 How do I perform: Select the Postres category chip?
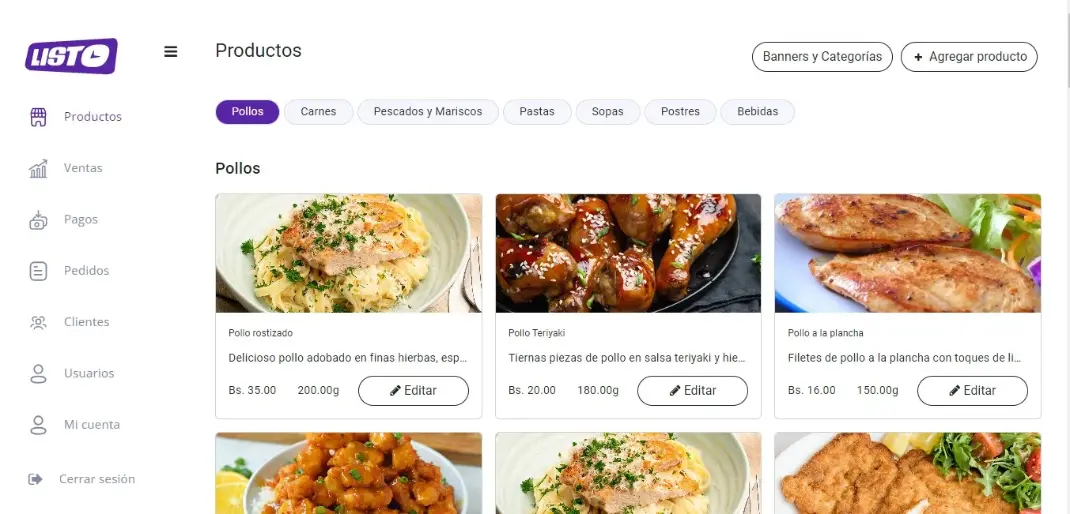coord(680,112)
